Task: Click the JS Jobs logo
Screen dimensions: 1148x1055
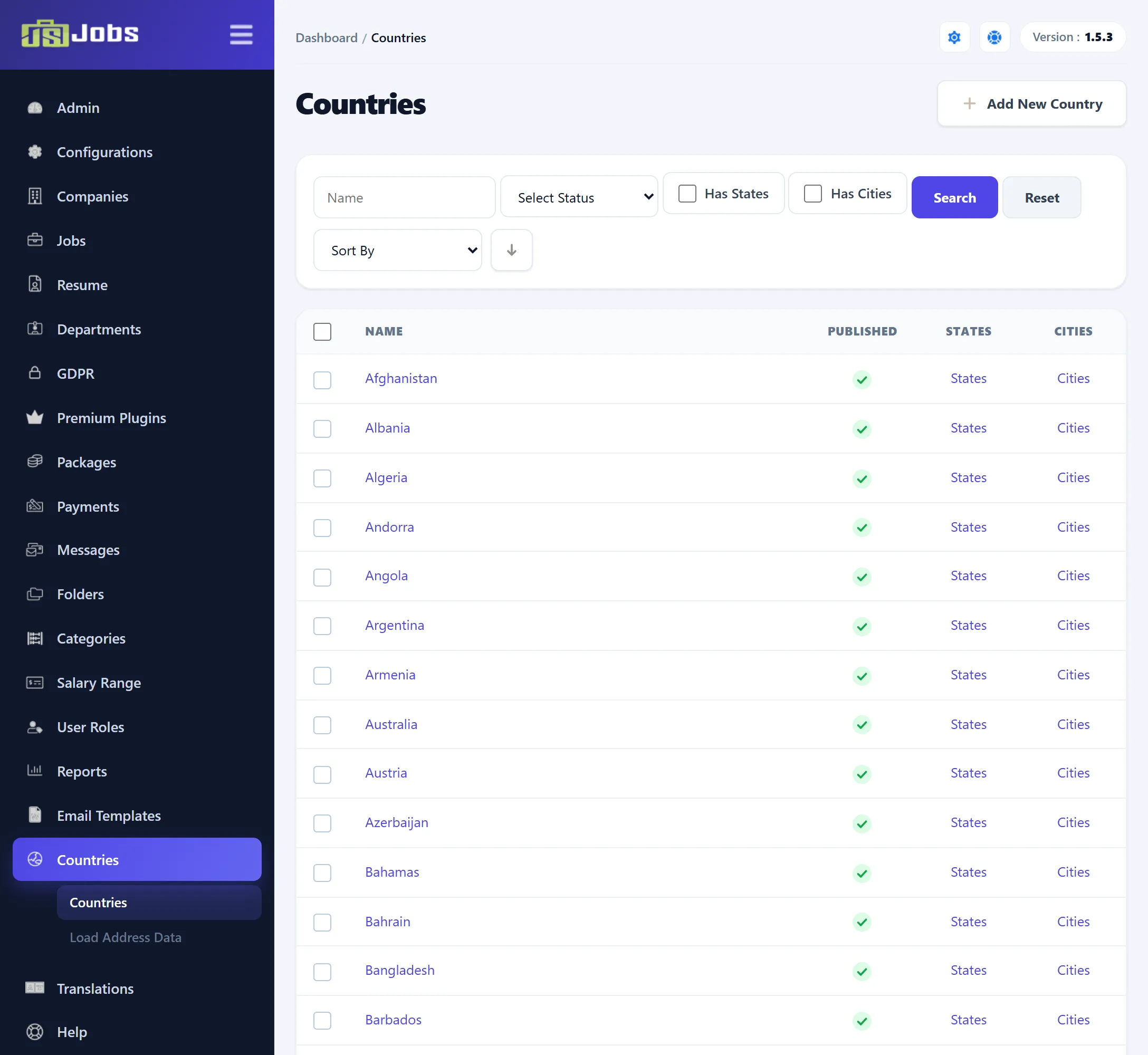Action: click(x=80, y=34)
